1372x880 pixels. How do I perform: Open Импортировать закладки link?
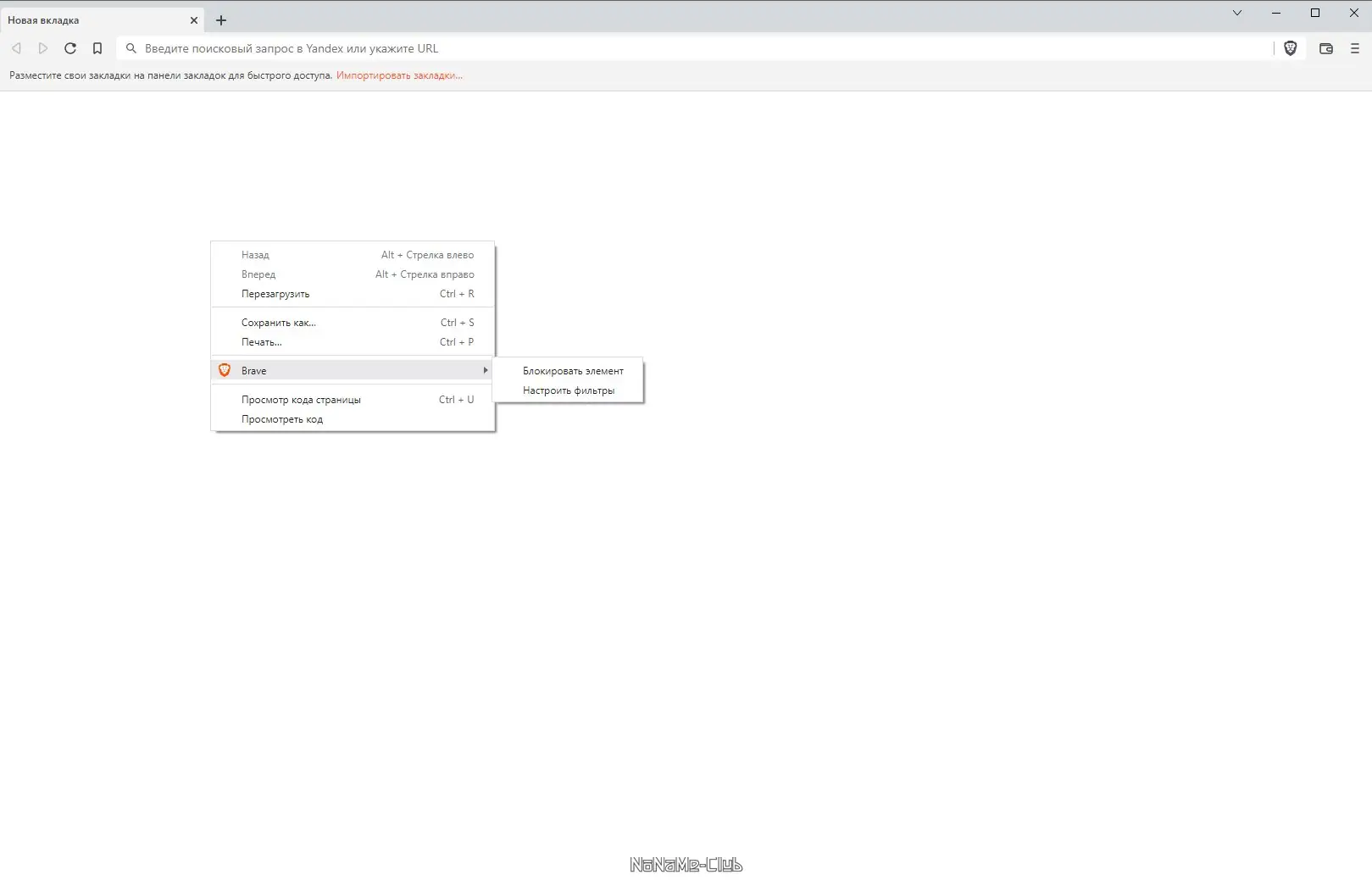(x=397, y=75)
